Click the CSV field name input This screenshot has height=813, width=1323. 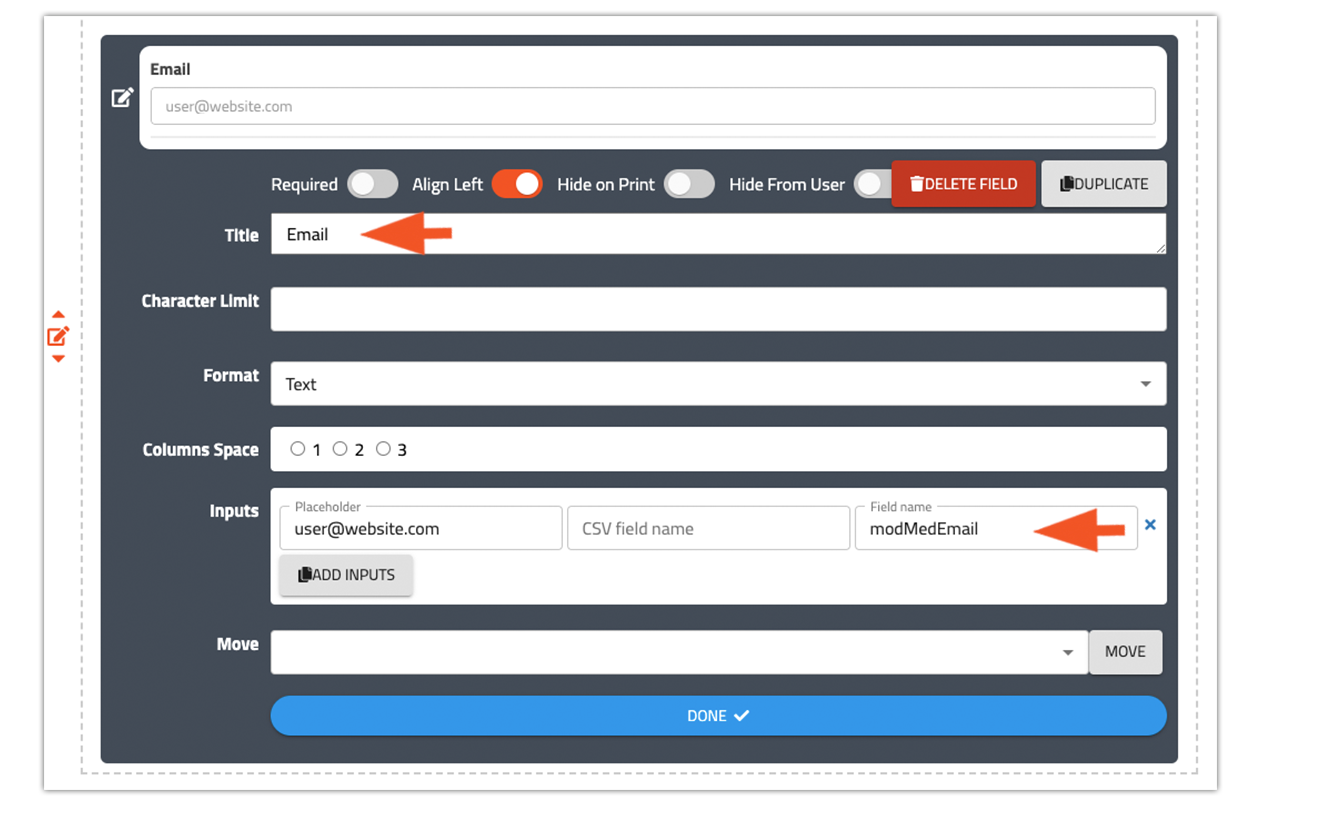[708, 528]
